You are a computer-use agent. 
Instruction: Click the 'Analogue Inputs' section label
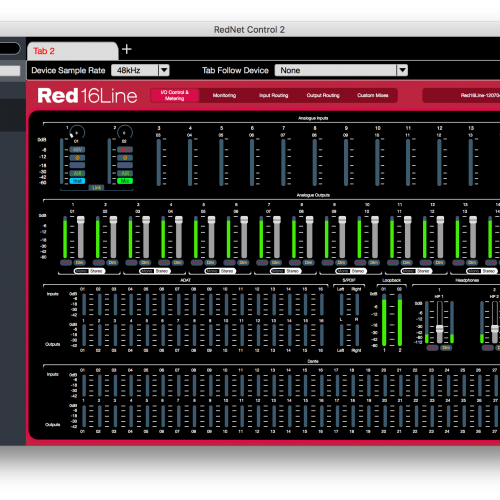pyautogui.click(x=313, y=118)
